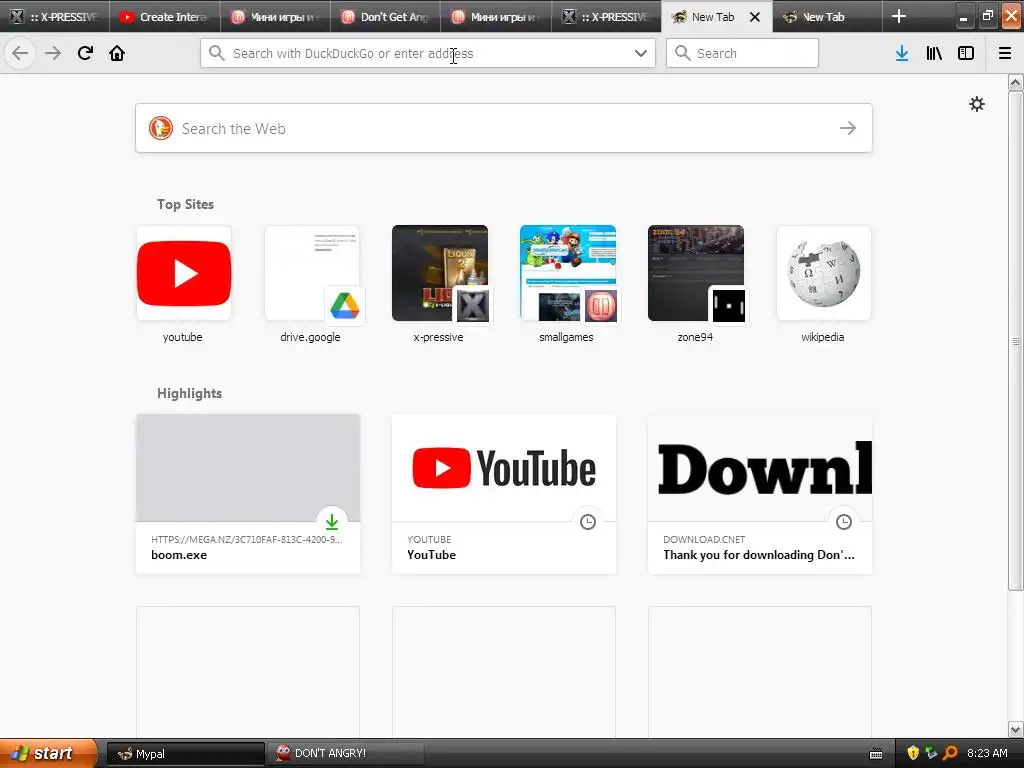Click the 8:23 AM clock
Screen dimensions: 1024x768
987,753
